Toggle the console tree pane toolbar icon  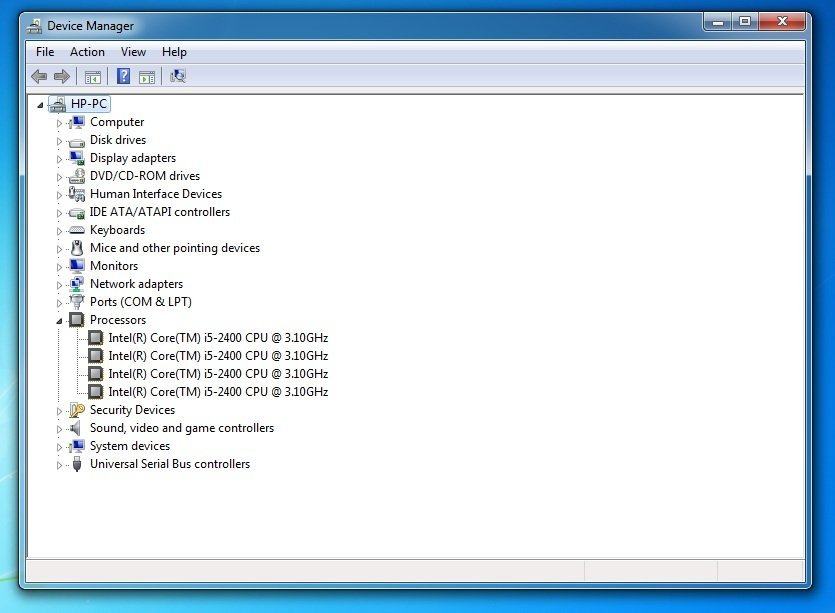[x=93, y=77]
